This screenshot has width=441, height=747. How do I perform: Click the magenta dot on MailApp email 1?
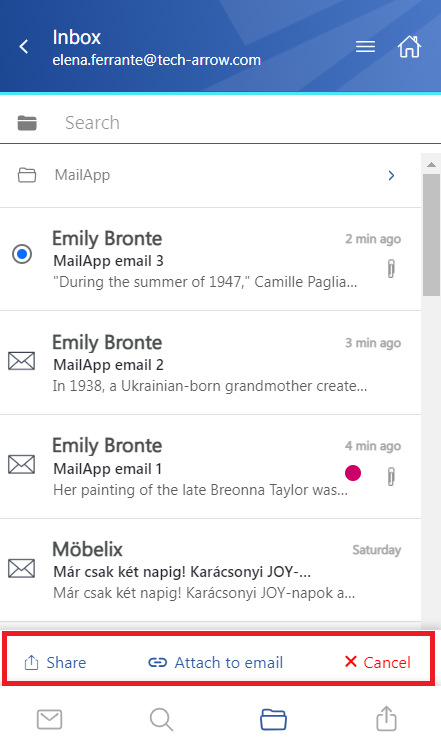pos(353,473)
